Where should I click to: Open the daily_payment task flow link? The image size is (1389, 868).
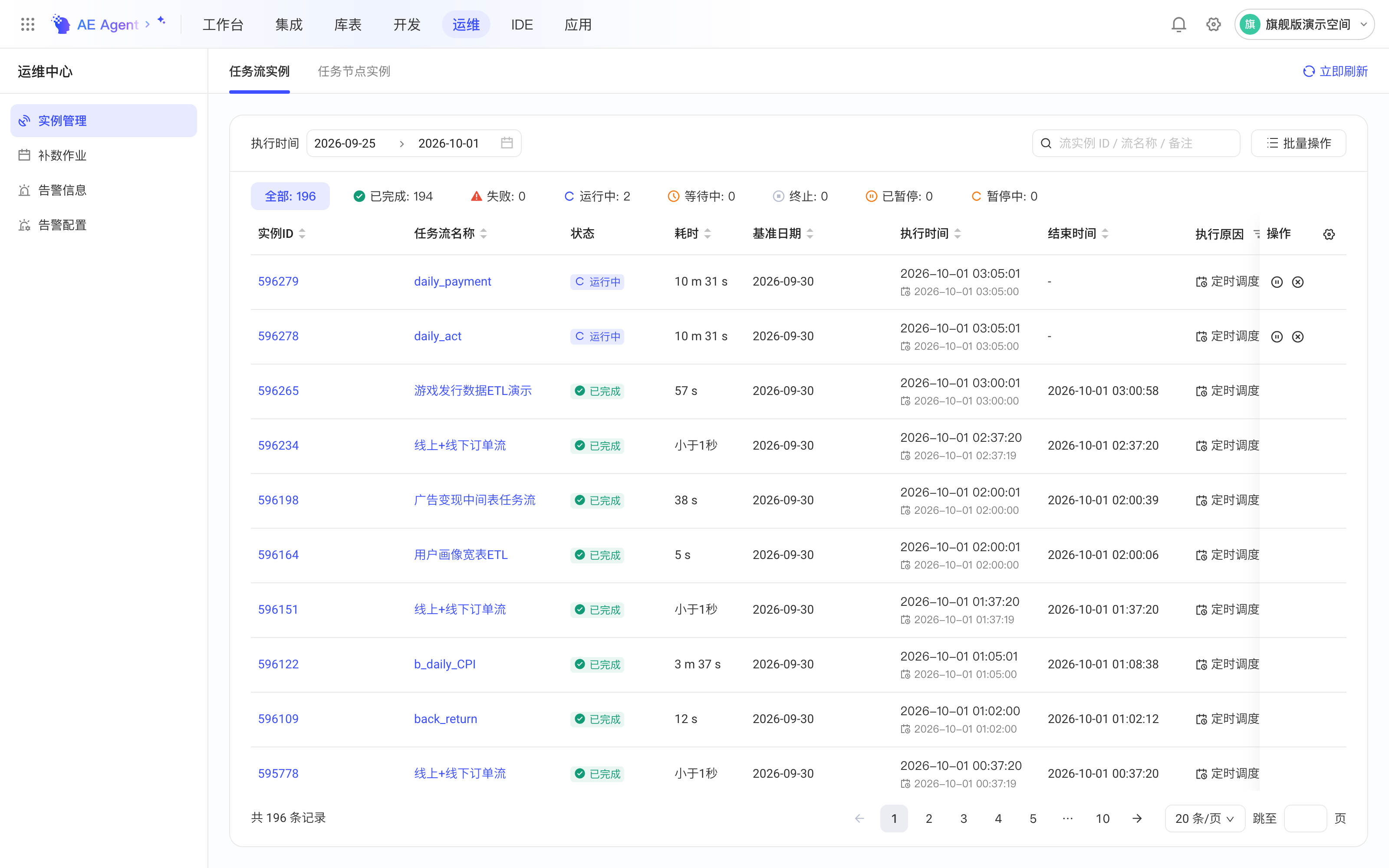[452, 281]
